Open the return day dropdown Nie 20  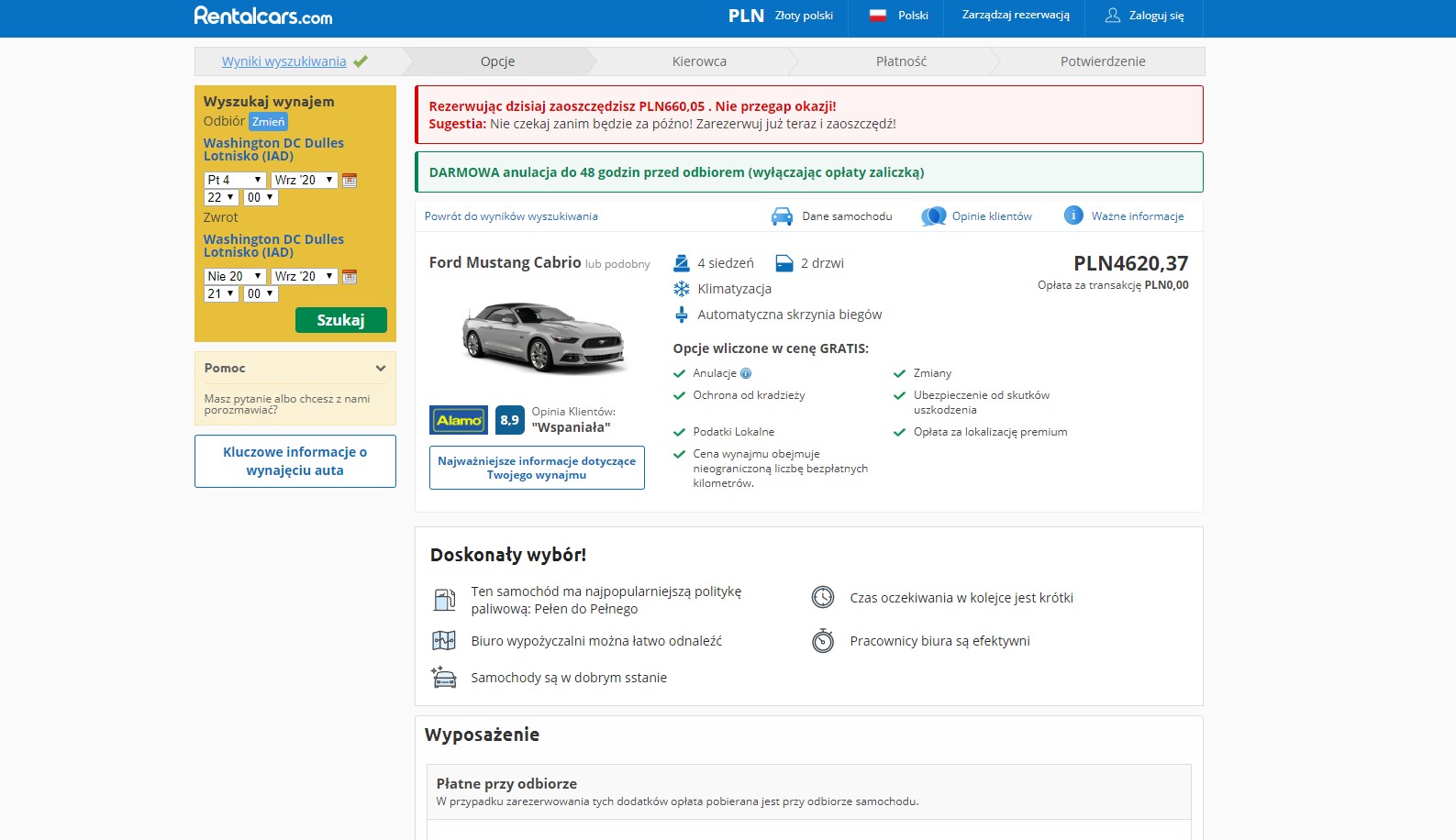235,277
